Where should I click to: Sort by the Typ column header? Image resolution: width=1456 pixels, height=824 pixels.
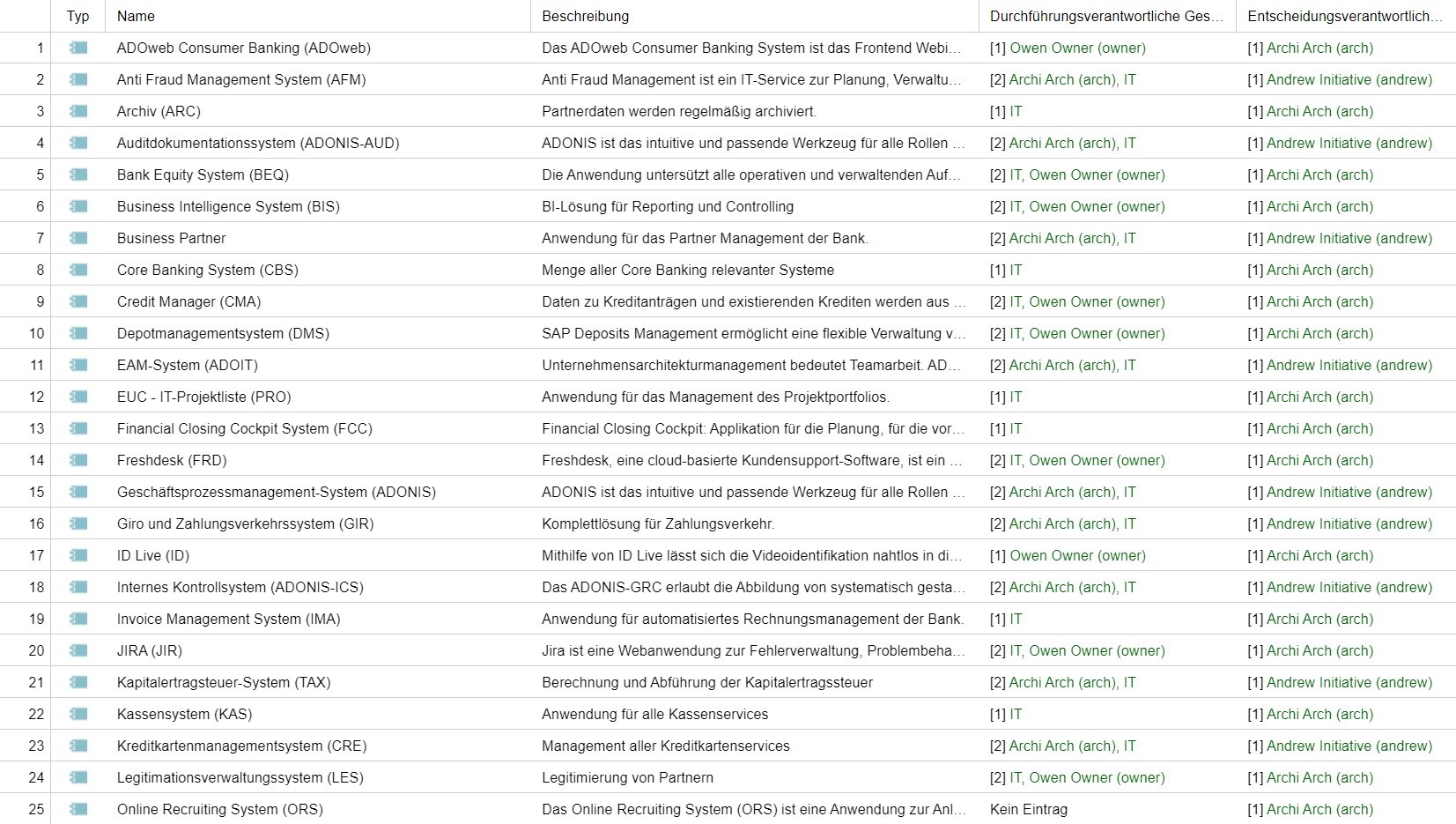(x=78, y=16)
